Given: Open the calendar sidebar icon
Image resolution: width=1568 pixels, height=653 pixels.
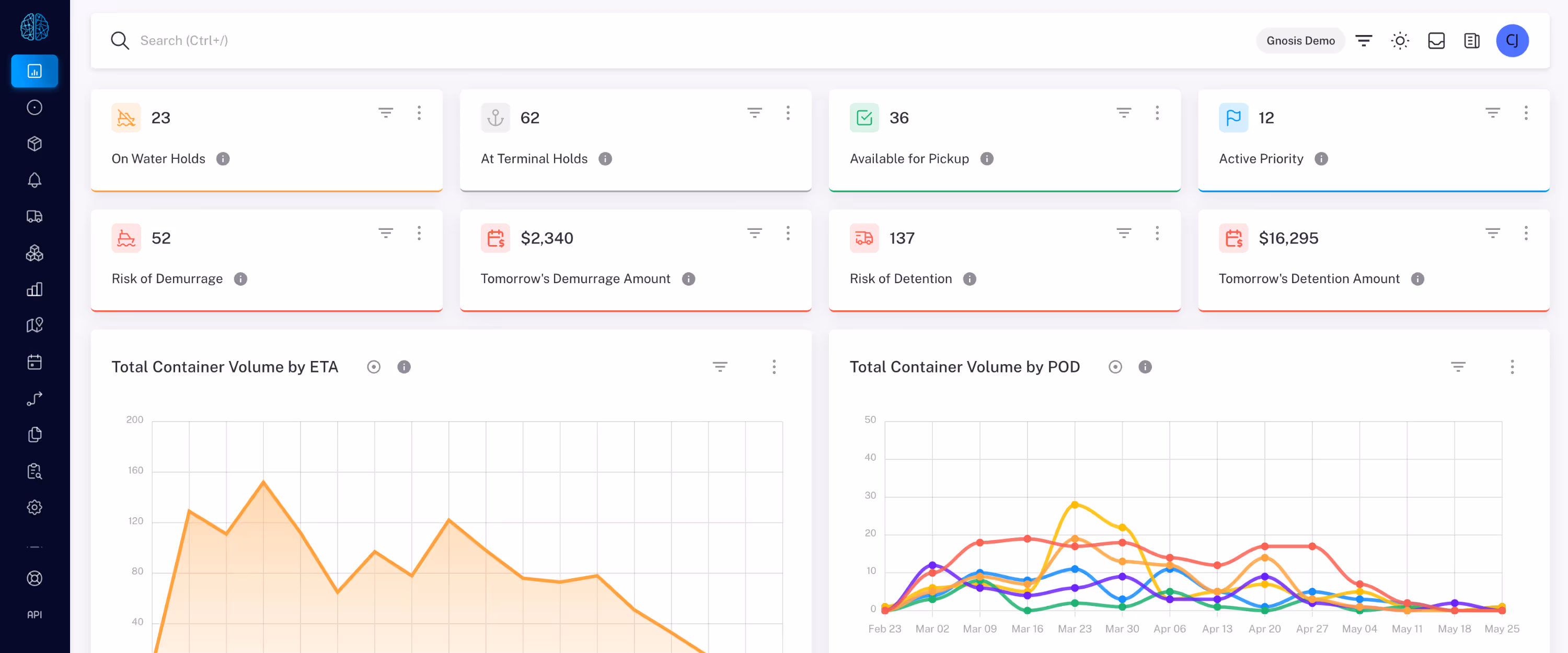Looking at the screenshot, I should point(34,362).
